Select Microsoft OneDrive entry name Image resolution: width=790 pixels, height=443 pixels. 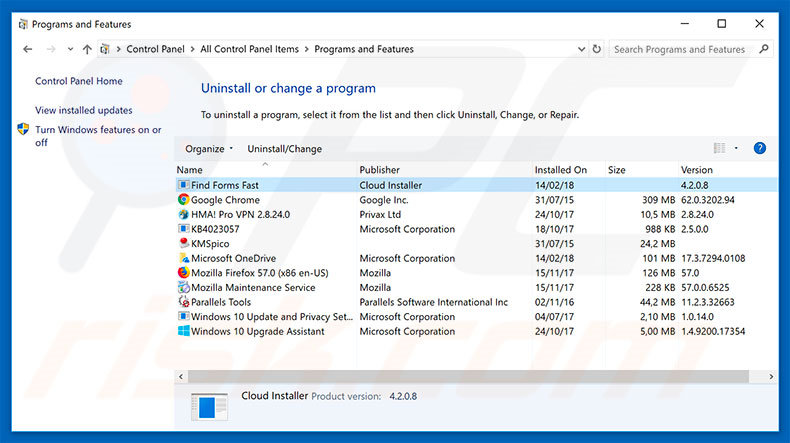[233, 259]
